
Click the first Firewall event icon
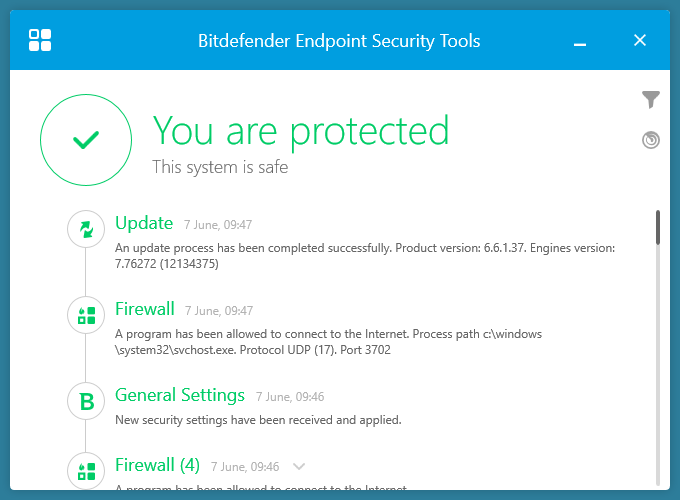86,315
